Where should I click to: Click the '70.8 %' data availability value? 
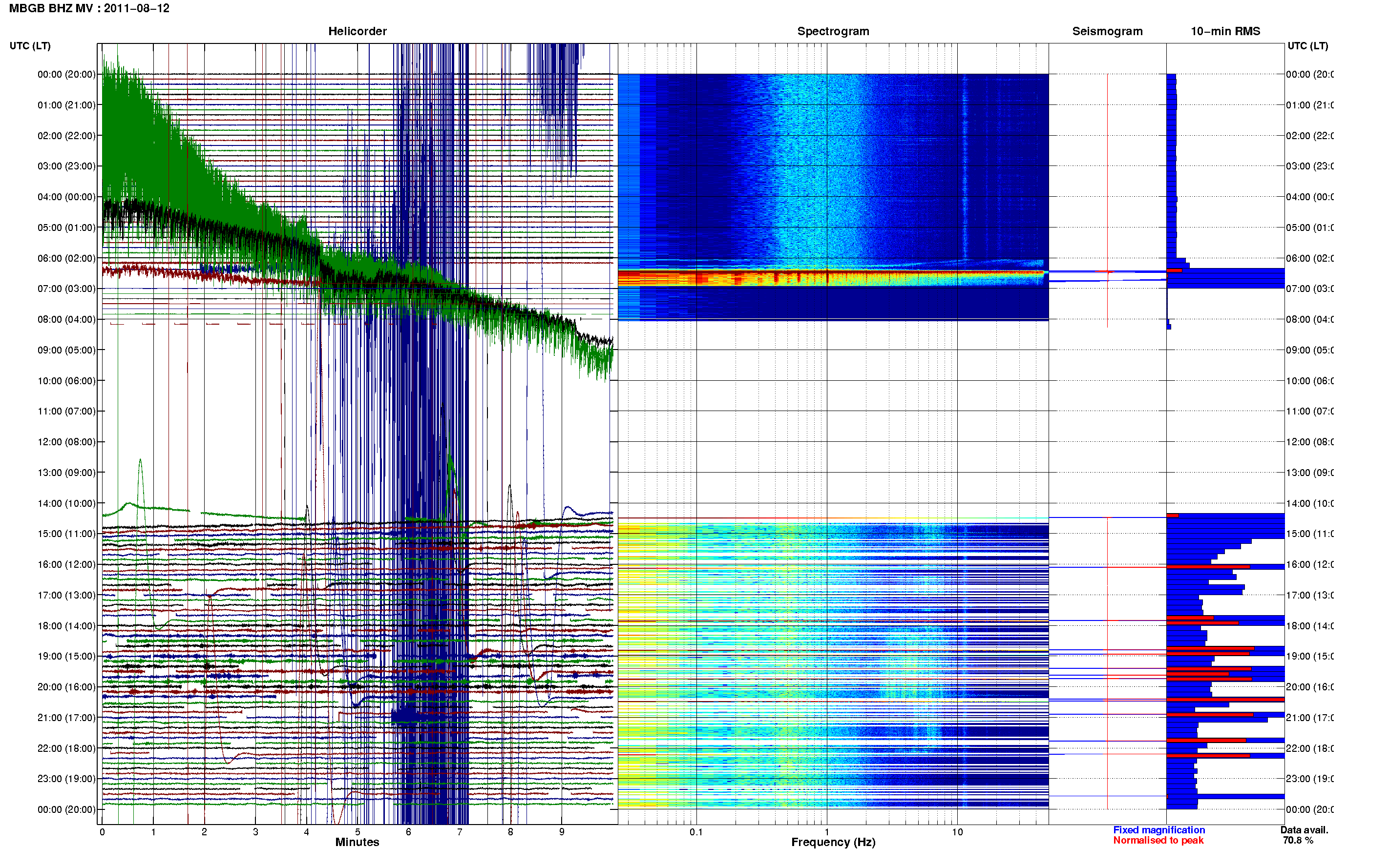[1298, 841]
